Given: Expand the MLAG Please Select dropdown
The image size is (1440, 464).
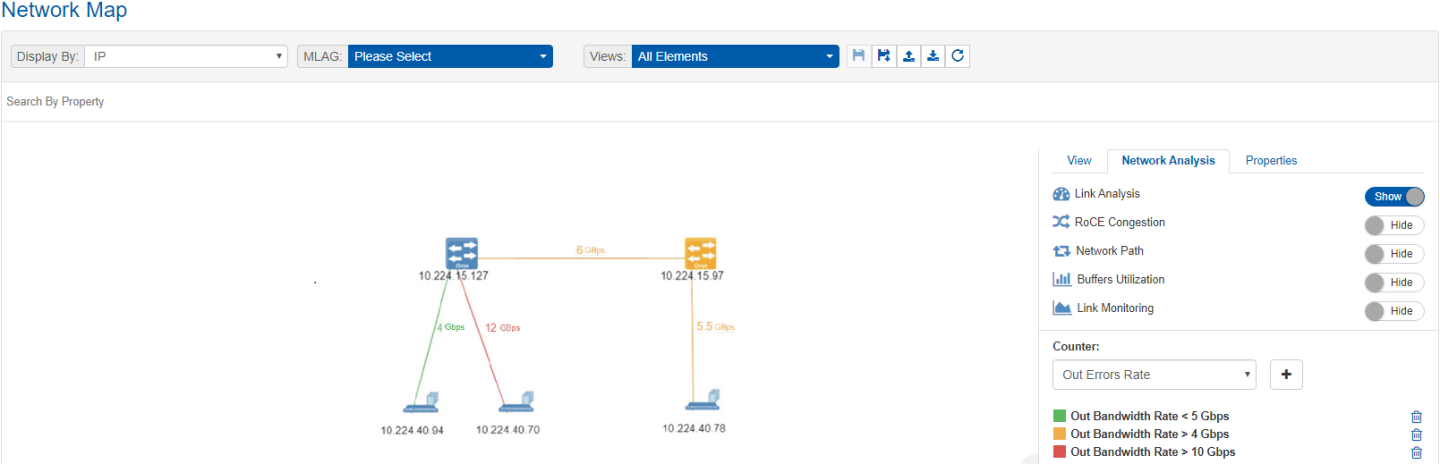Looking at the screenshot, I should click(449, 57).
